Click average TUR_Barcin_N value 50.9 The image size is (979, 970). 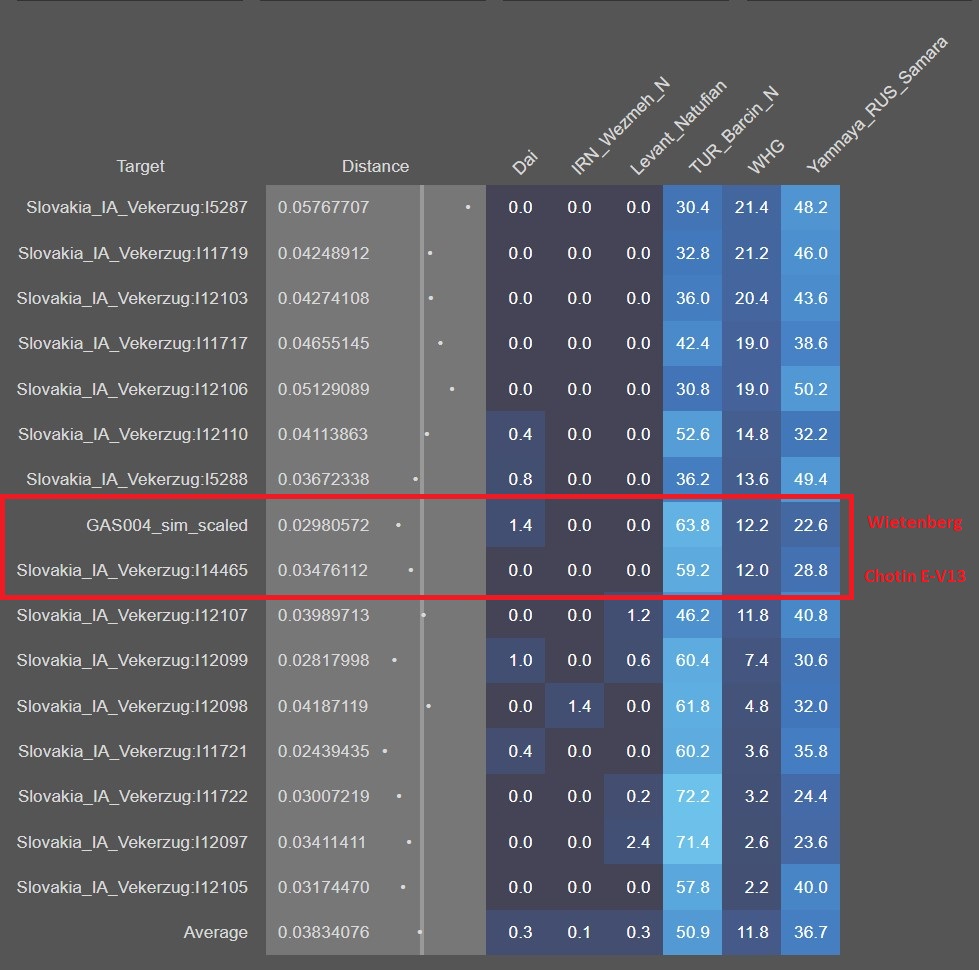point(692,933)
